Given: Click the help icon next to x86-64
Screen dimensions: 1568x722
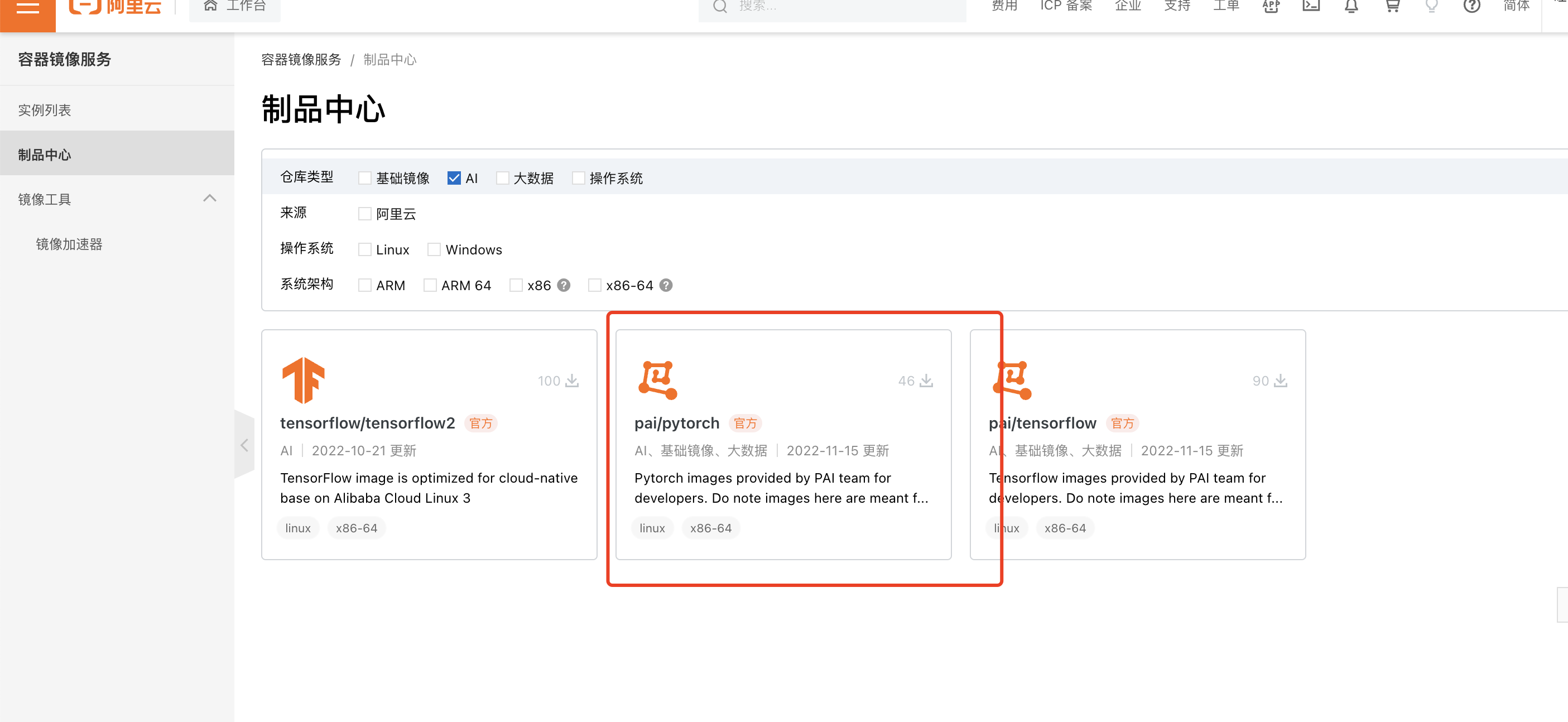Looking at the screenshot, I should coord(666,285).
